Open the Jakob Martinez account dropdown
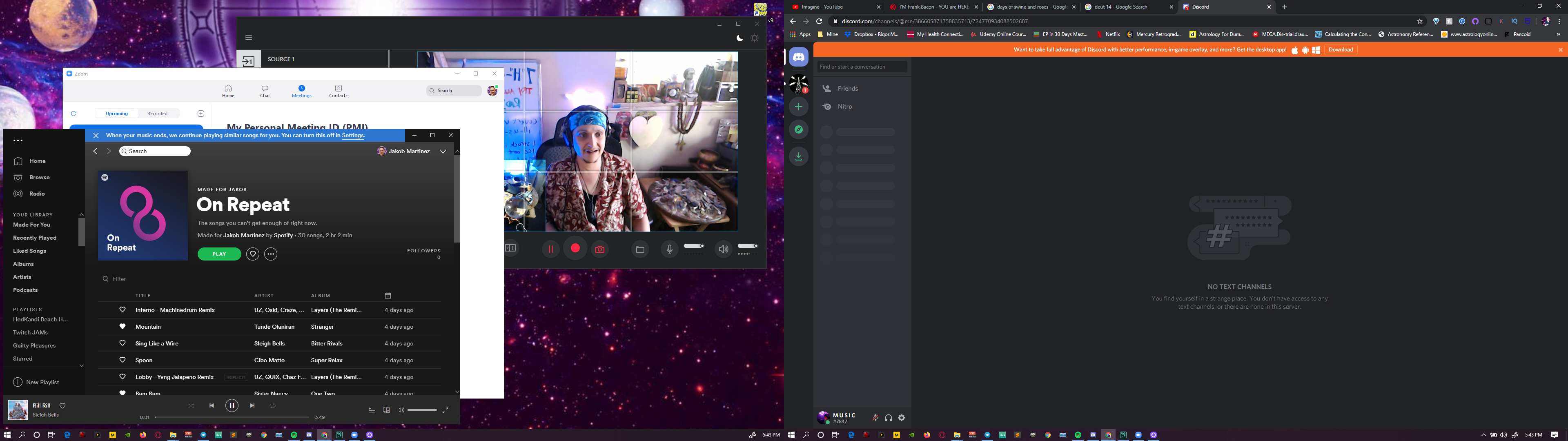 click(443, 151)
